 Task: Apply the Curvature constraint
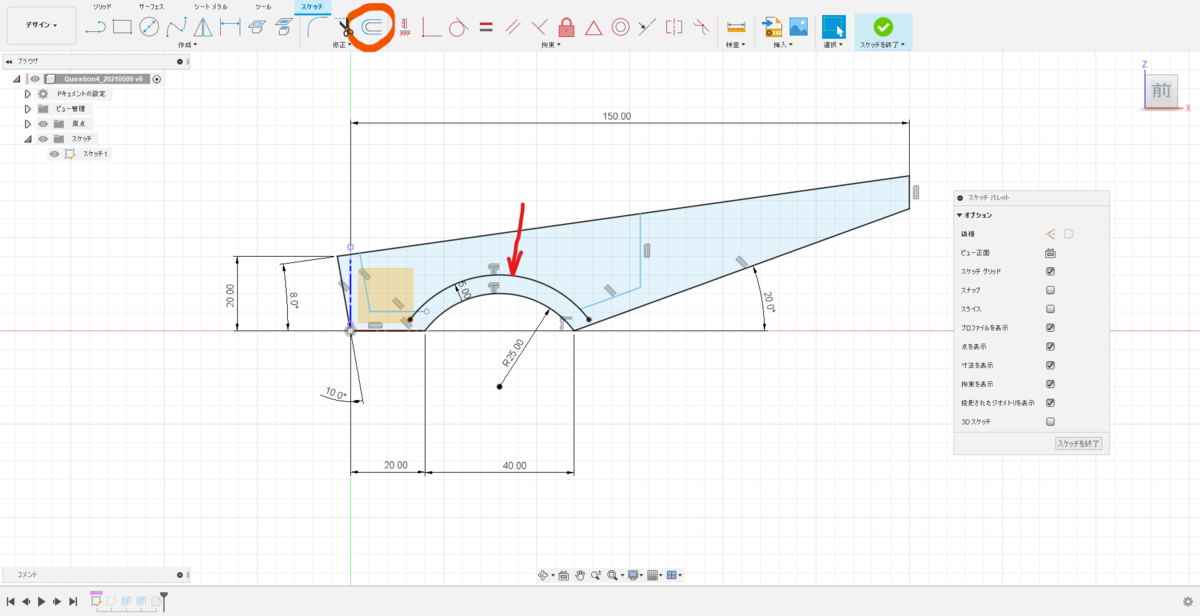coord(701,27)
